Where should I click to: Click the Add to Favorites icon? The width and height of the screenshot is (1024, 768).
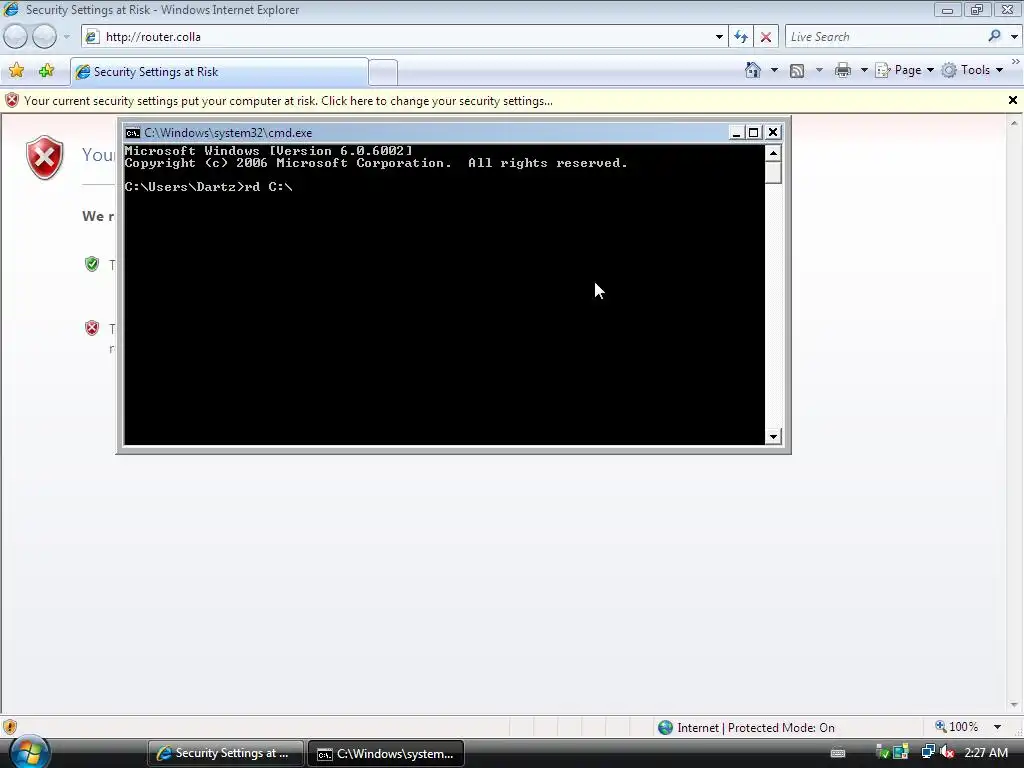(x=46, y=71)
